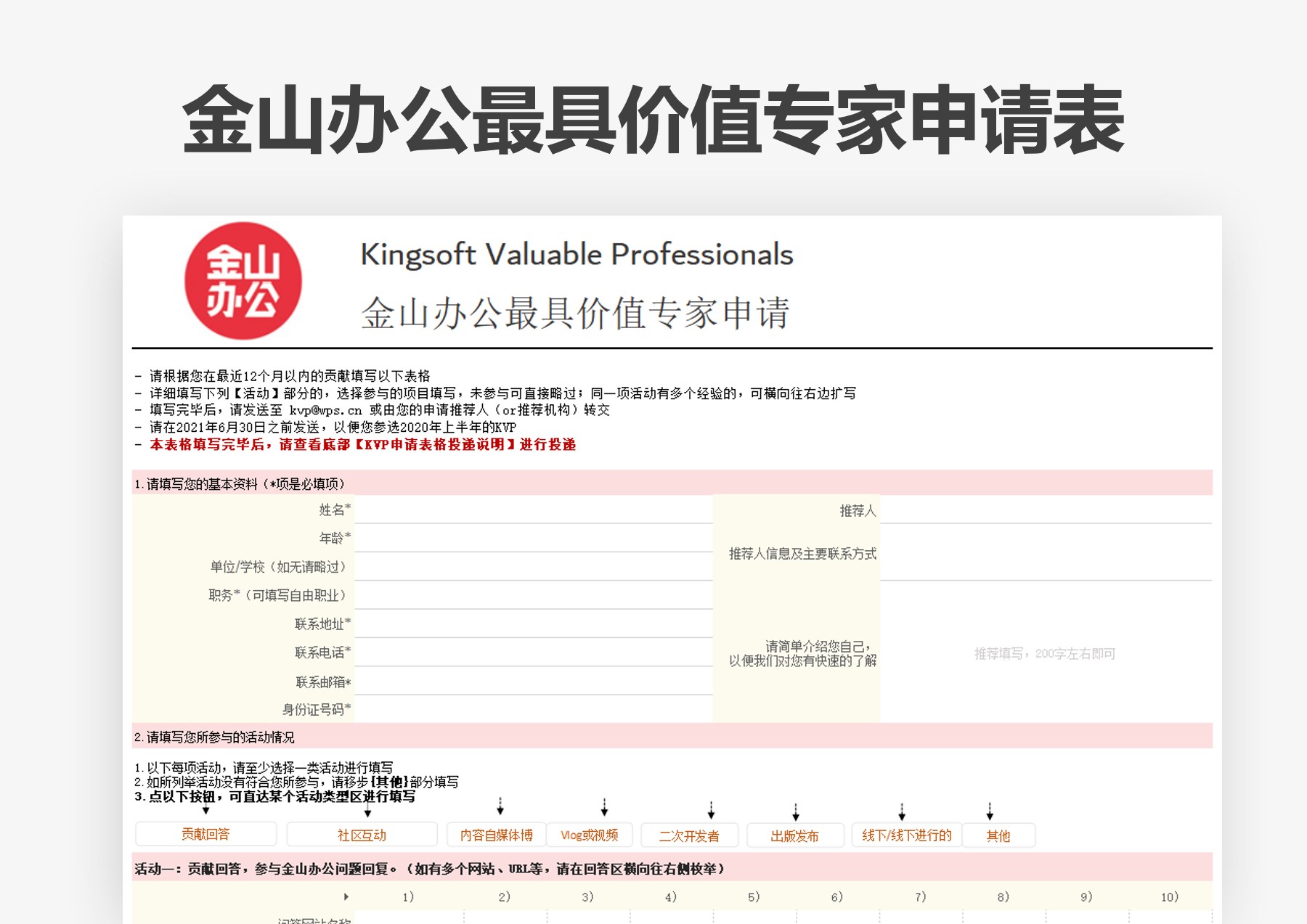
Task: Click the 社区互动 quick-jump button
Action: [361, 835]
